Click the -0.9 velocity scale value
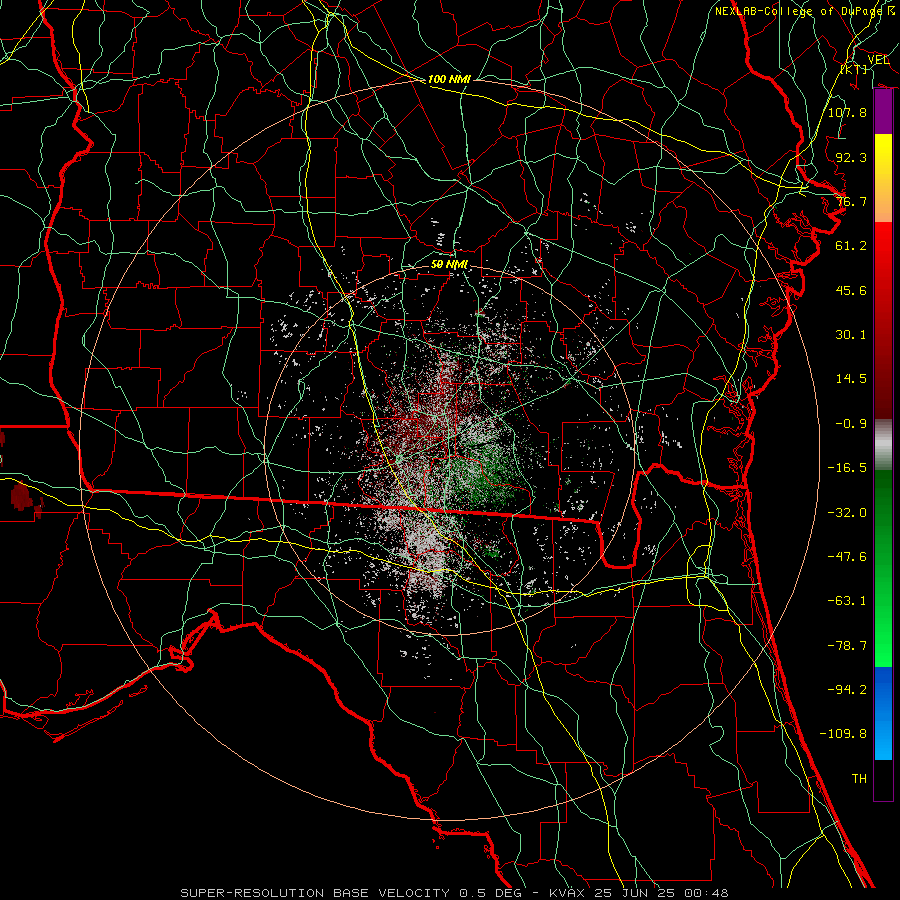The height and width of the screenshot is (900, 900). click(x=851, y=424)
